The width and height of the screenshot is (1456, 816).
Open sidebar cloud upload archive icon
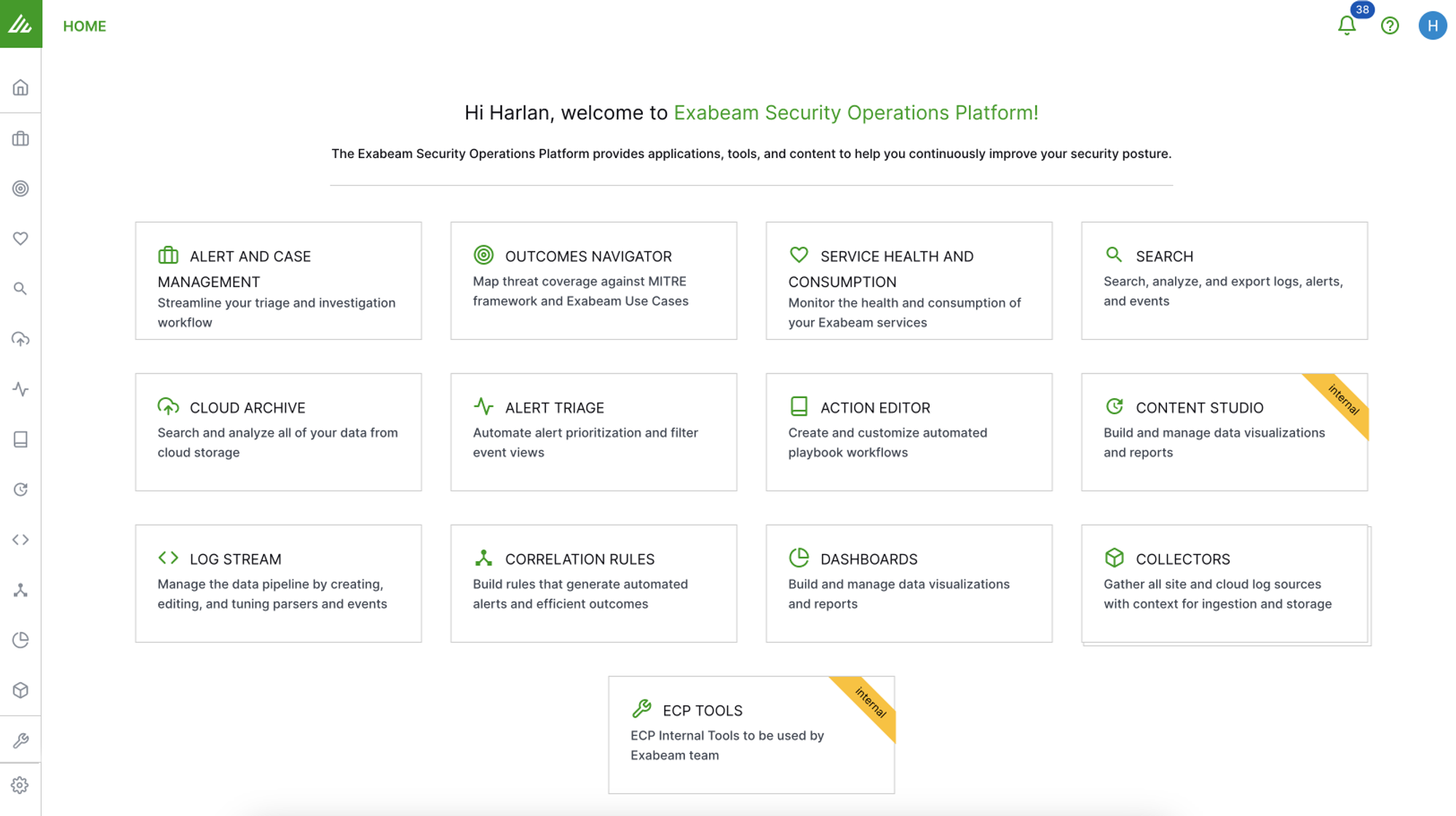(x=20, y=339)
